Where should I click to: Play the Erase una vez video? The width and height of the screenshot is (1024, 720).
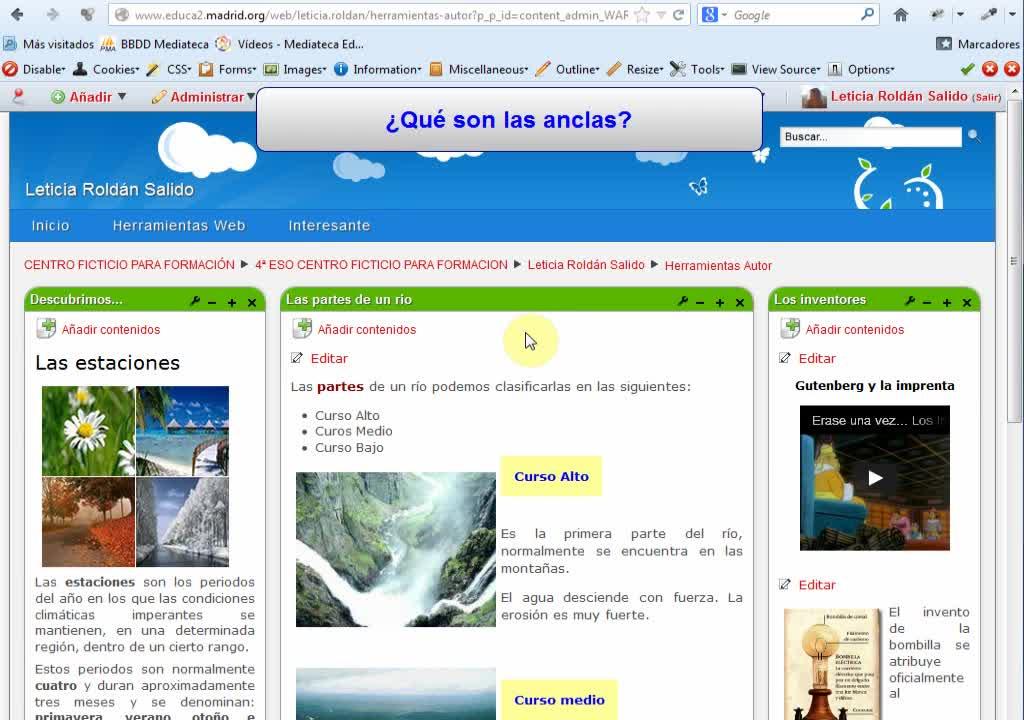(x=875, y=478)
